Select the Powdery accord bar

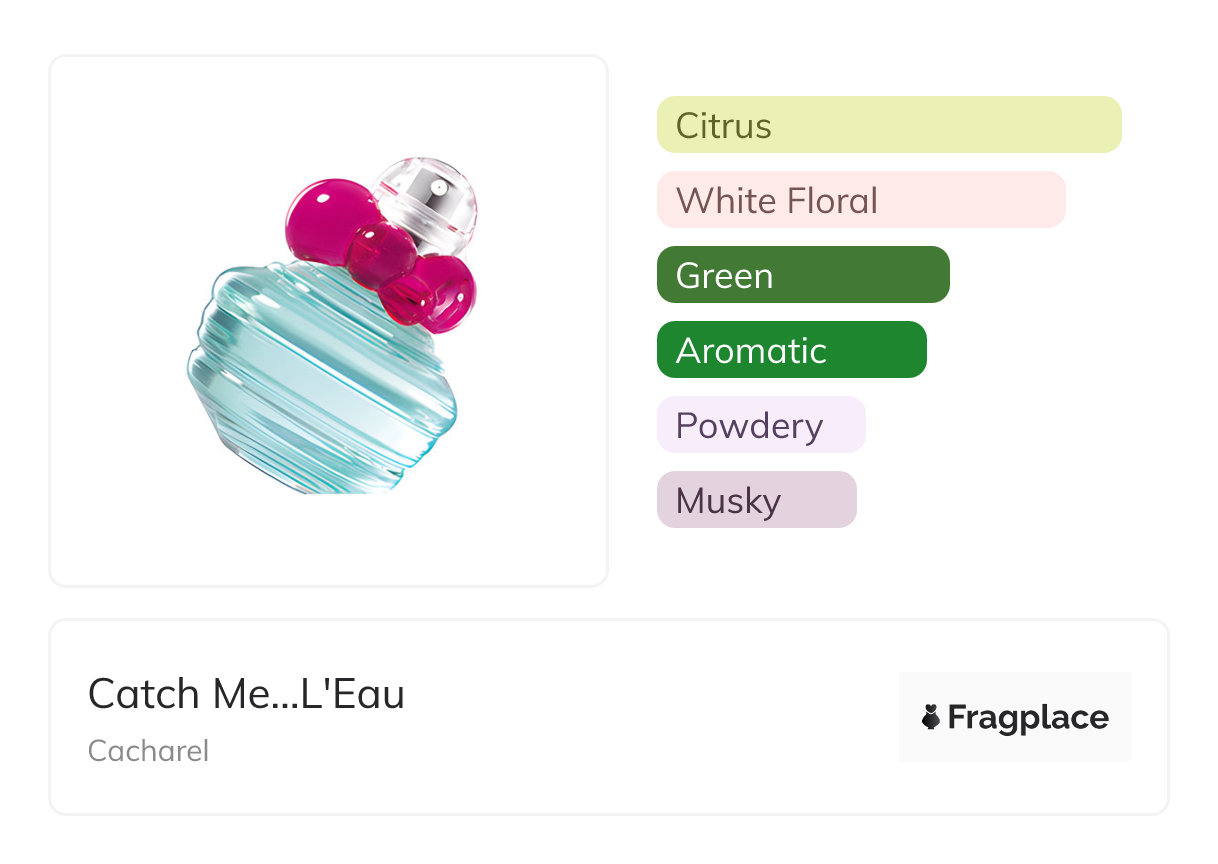(x=760, y=425)
